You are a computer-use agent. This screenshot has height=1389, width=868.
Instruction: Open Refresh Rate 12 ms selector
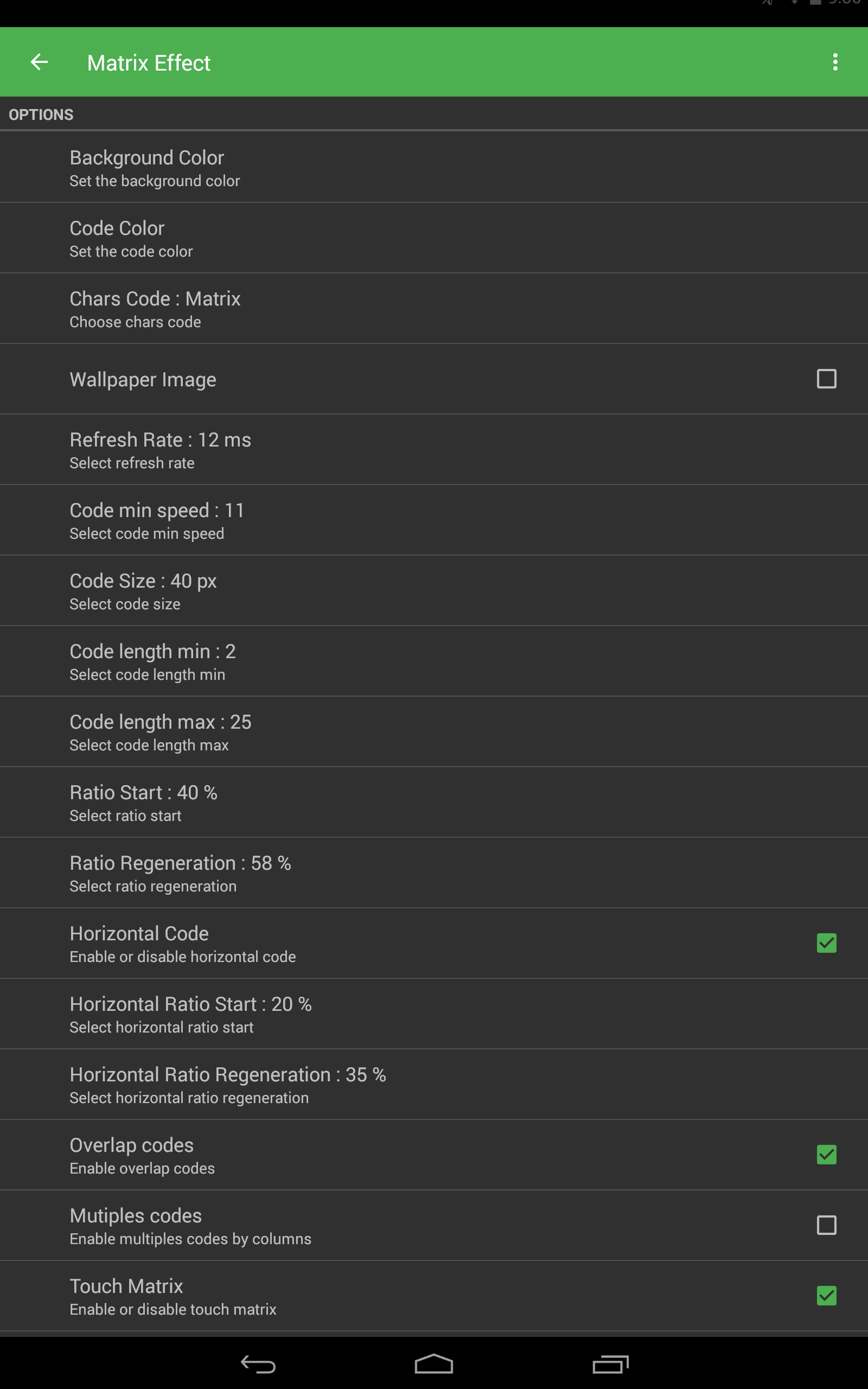434,450
